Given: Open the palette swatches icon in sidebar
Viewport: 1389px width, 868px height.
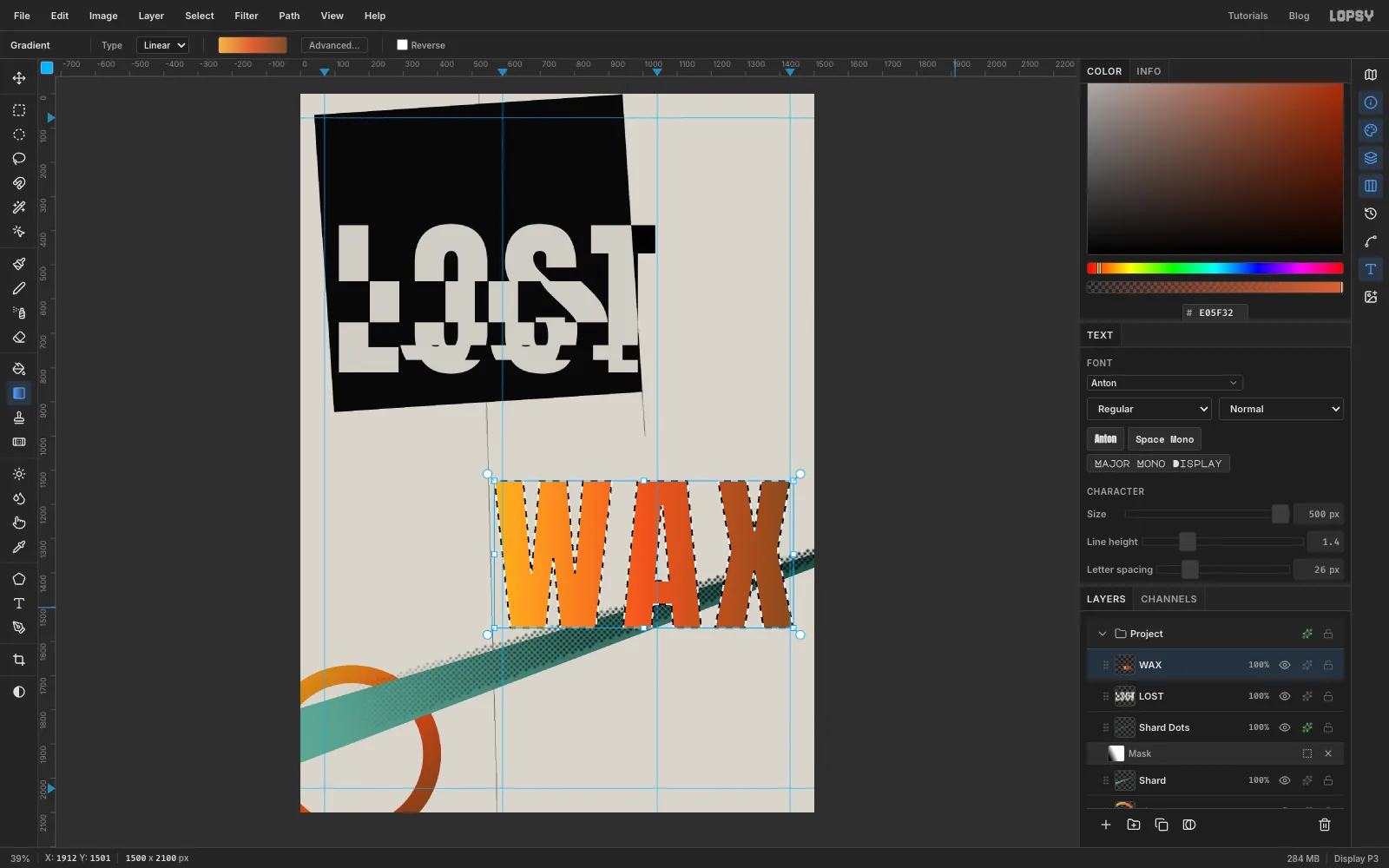Looking at the screenshot, I should [1371, 130].
